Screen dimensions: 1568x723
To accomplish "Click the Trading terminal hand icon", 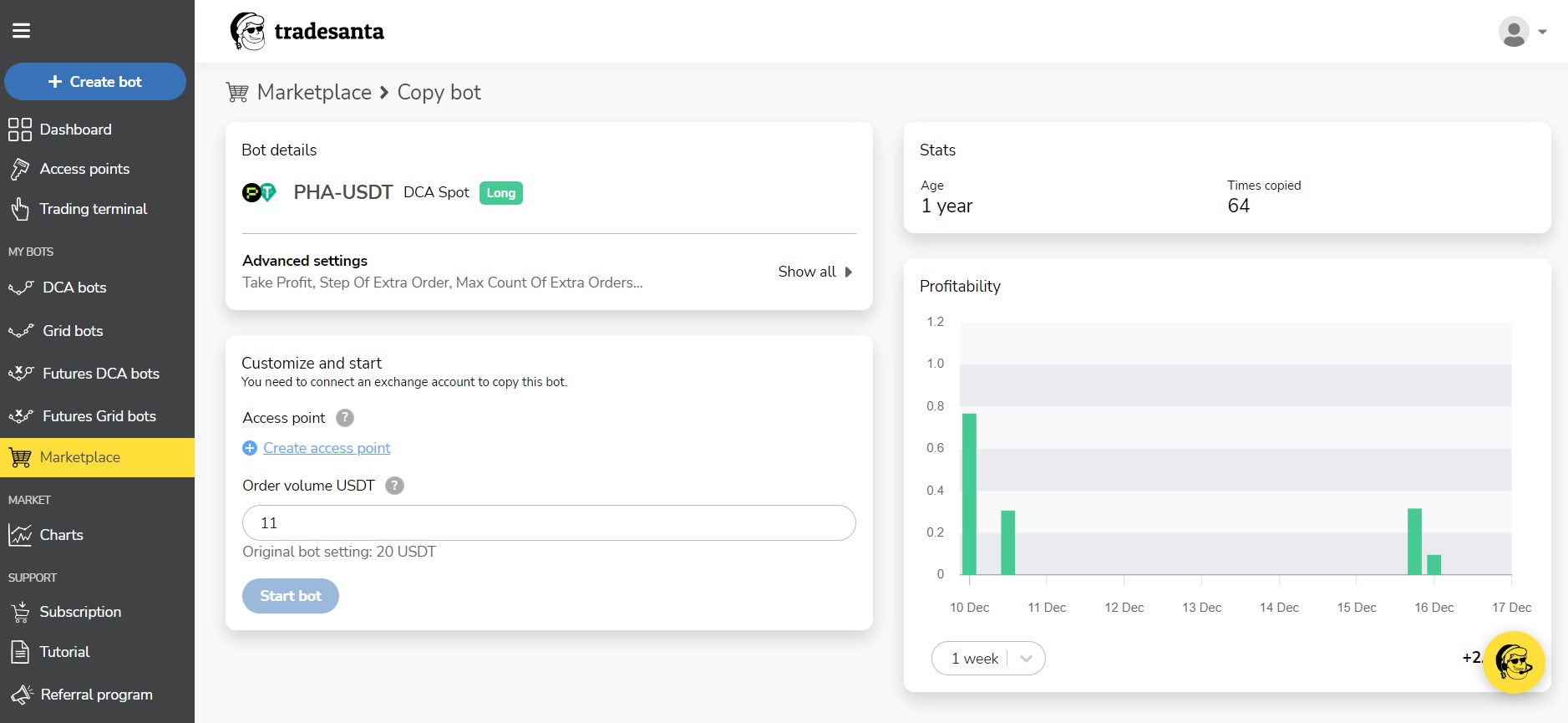I will pyautogui.click(x=20, y=209).
